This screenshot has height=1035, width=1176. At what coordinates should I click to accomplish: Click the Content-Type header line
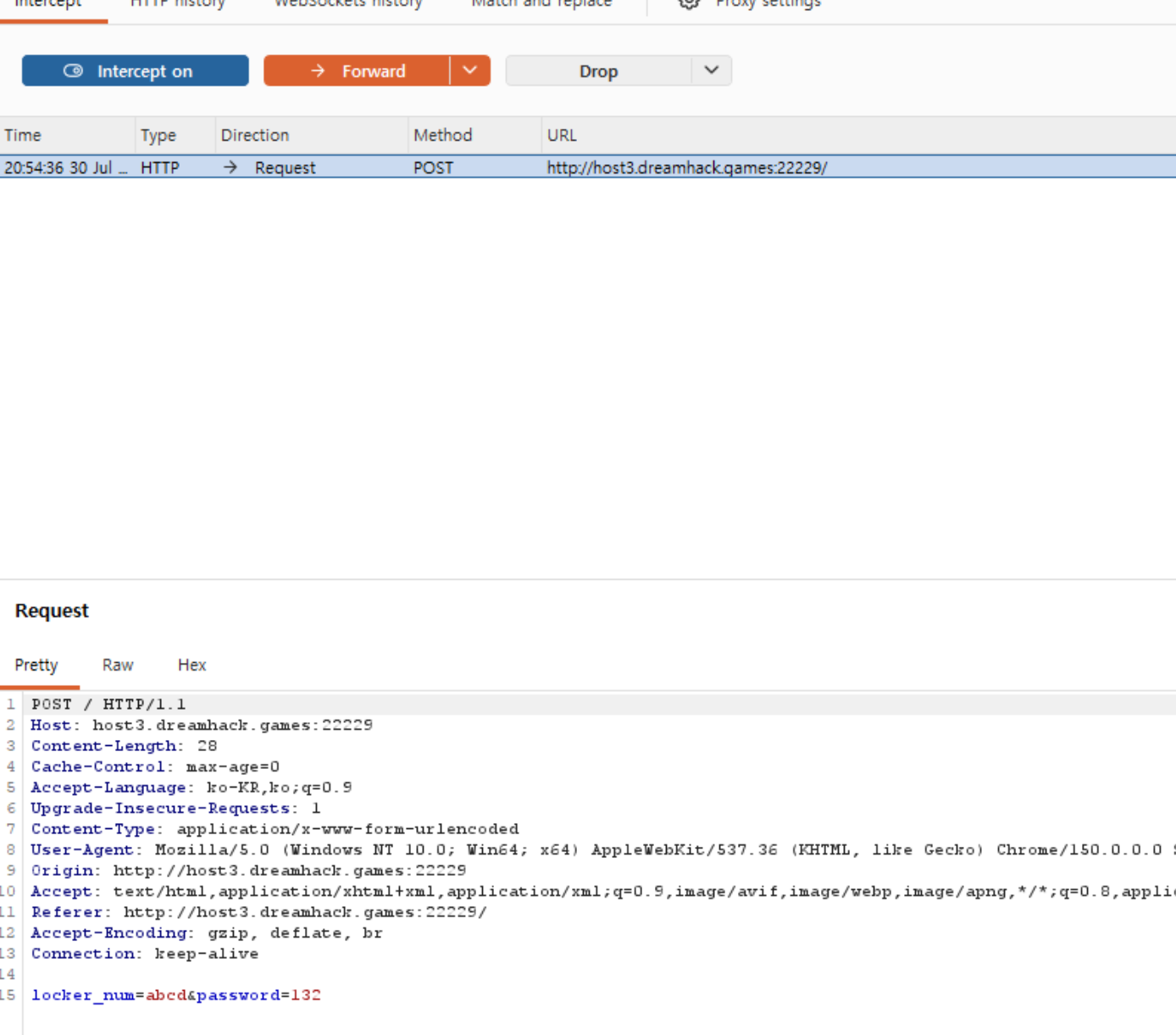275,829
